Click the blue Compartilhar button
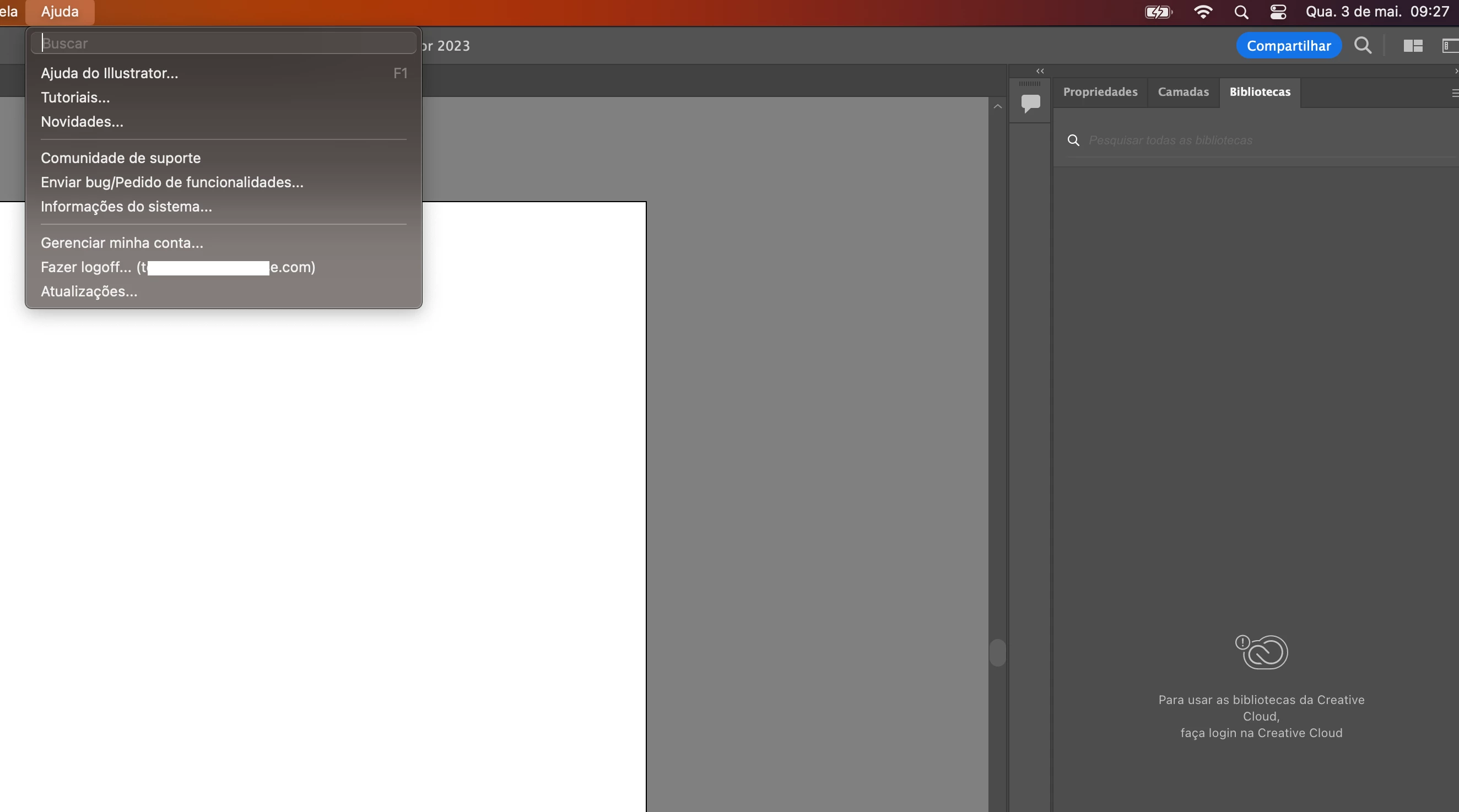 (1288, 46)
